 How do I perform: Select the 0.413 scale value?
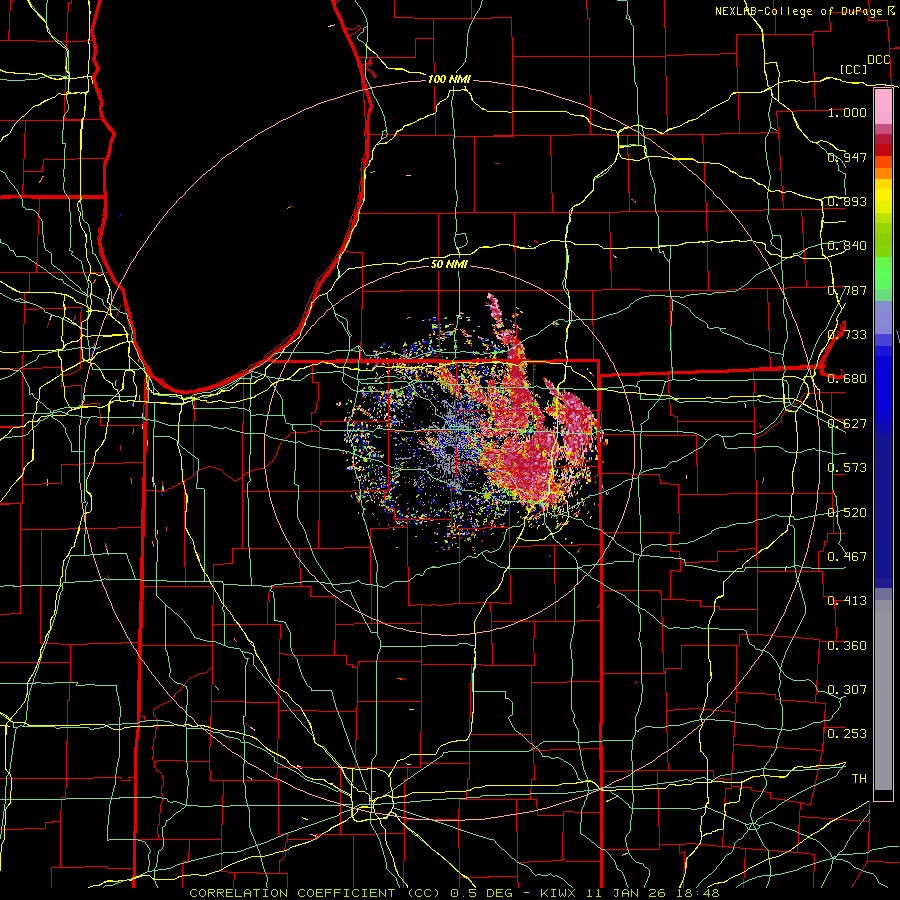(x=847, y=601)
